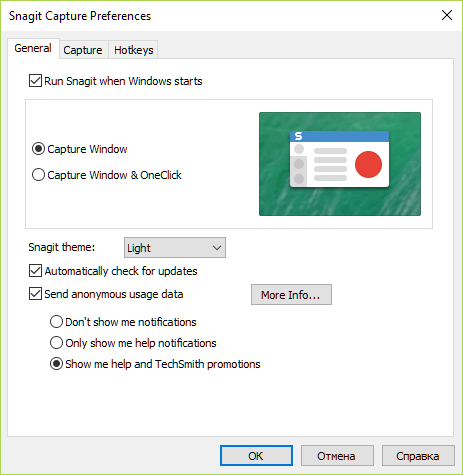Uncheck Run Snagit when Windows starts

click(35, 81)
